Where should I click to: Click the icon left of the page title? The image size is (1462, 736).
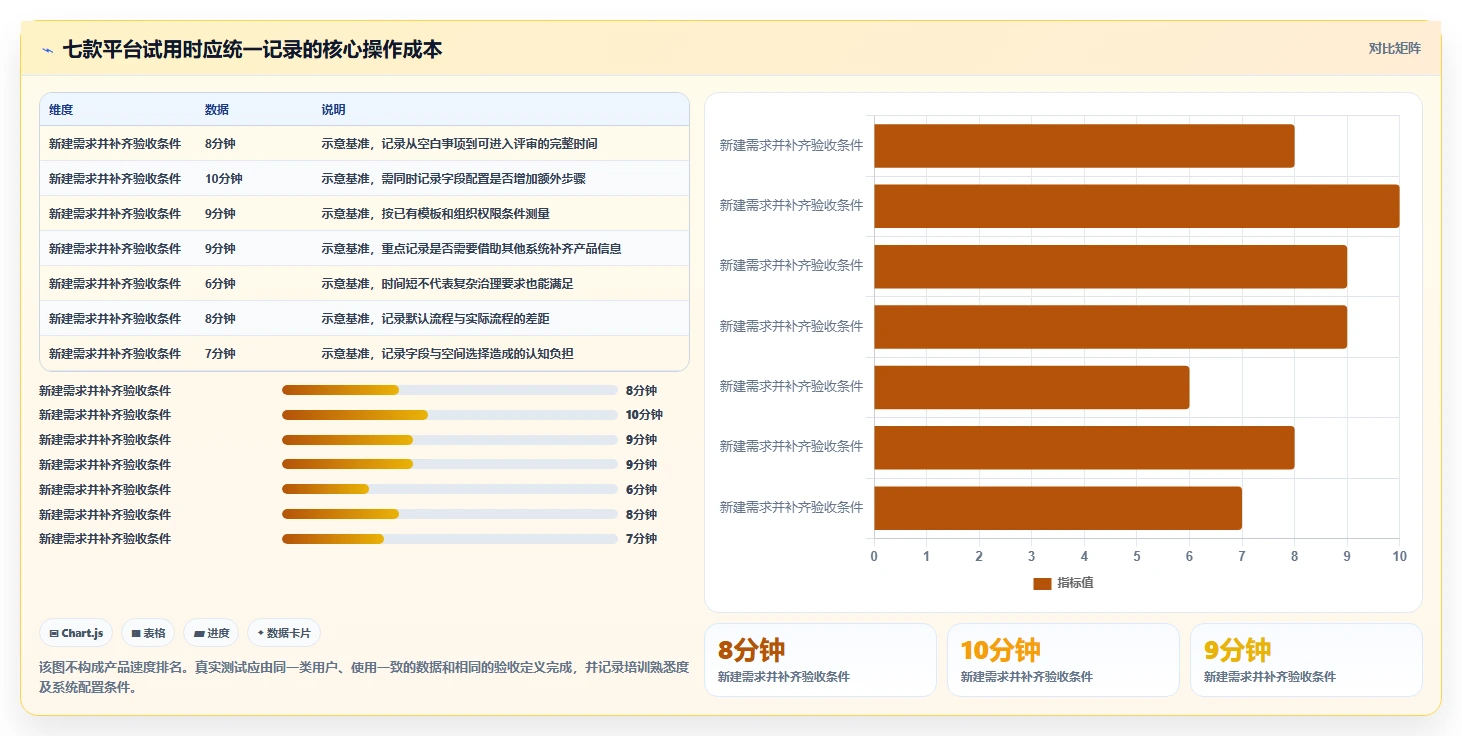[47, 50]
